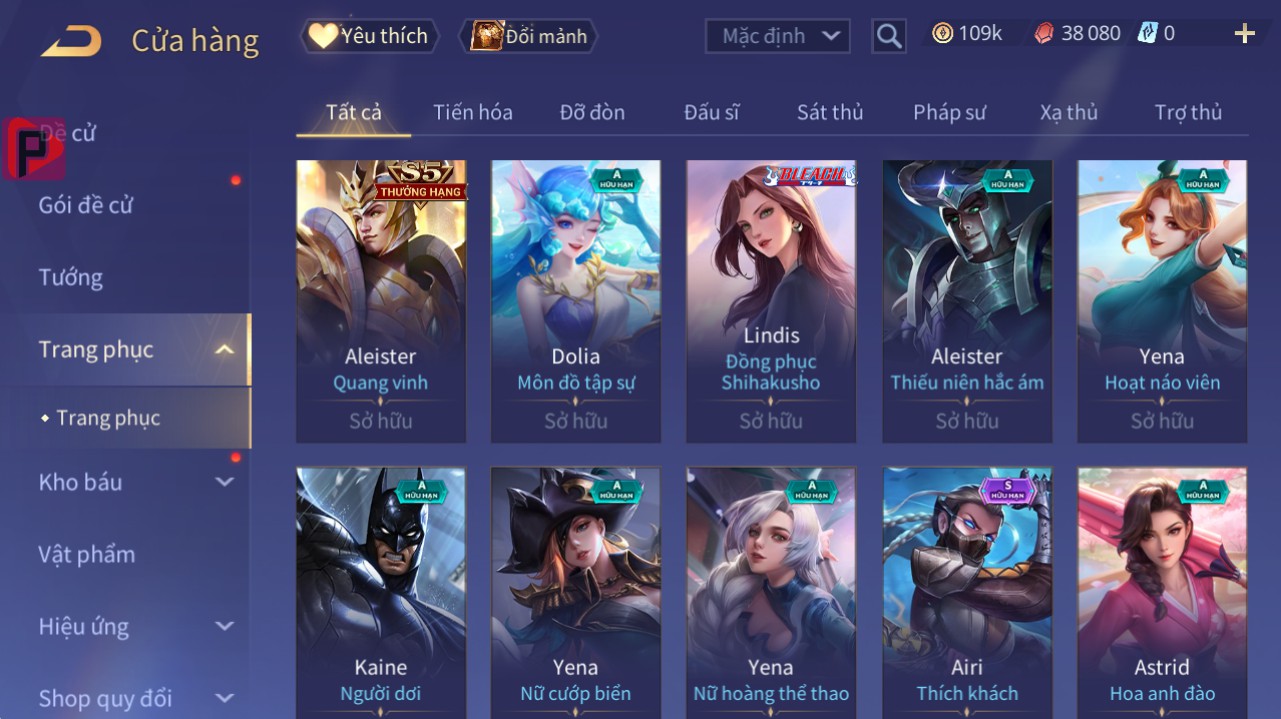
Task: Click the blue voucher currency icon
Action: 1147,34
